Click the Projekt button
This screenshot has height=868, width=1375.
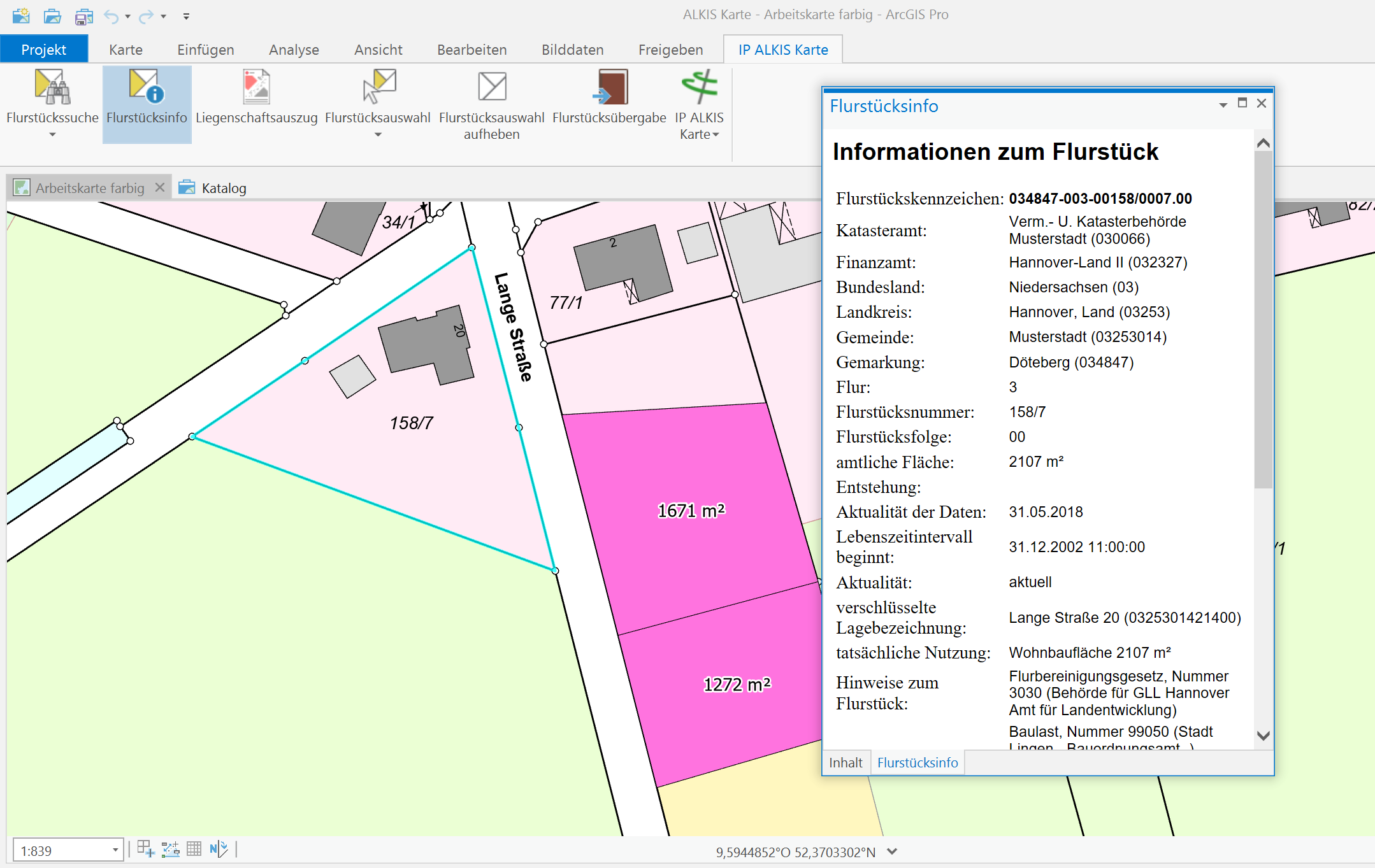click(43, 50)
